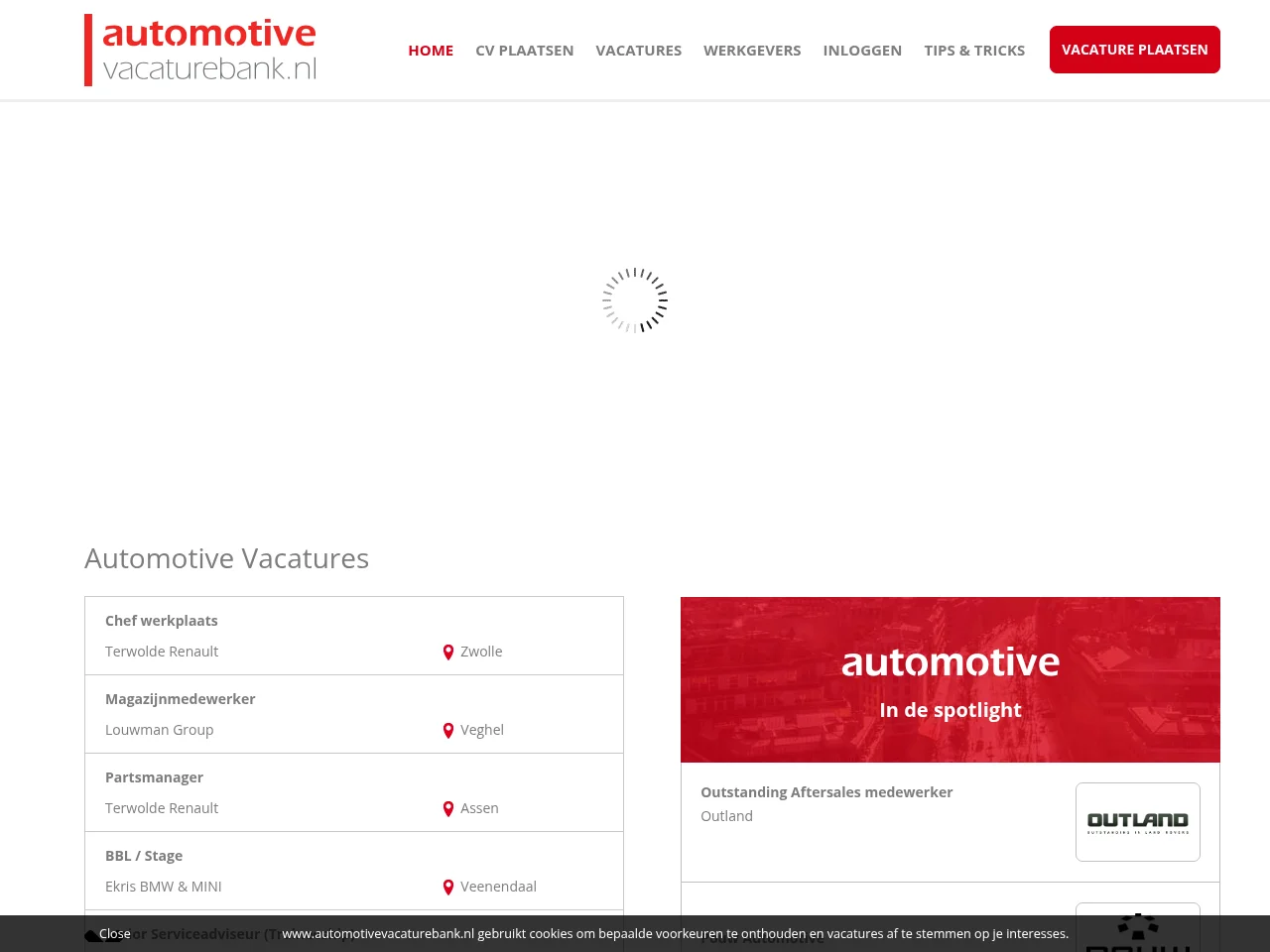Click the automotive In de spotlight banner
This screenshot has width=1270, height=952.
[x=951, y=679]
